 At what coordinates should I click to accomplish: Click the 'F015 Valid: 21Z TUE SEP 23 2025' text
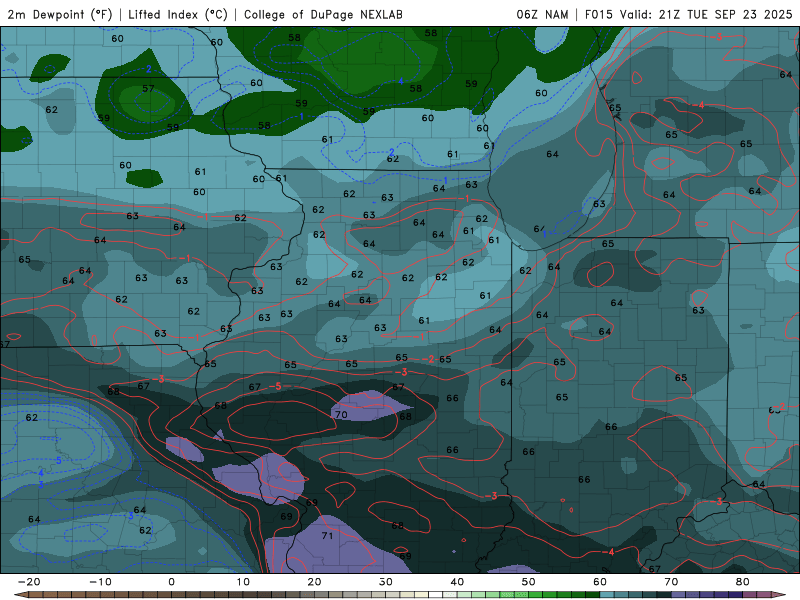point(688,14)
